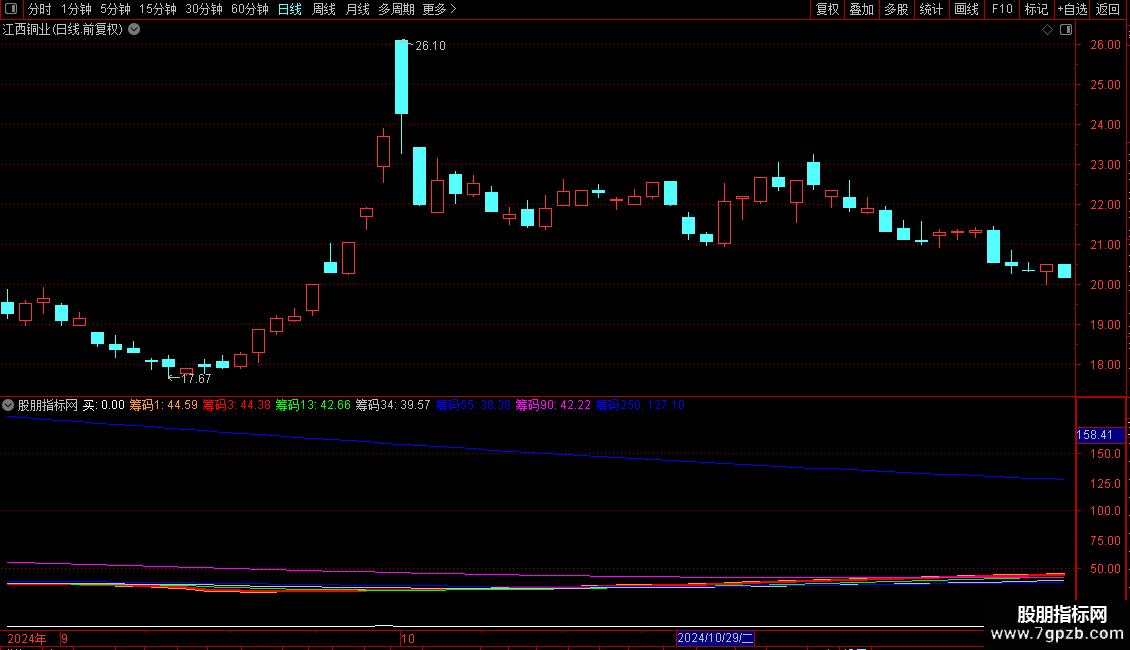Click the 2024/10/29 date marker on time axis
Image resolution: width=1130 pixels, height=650 pixels.
click(715, 638)
